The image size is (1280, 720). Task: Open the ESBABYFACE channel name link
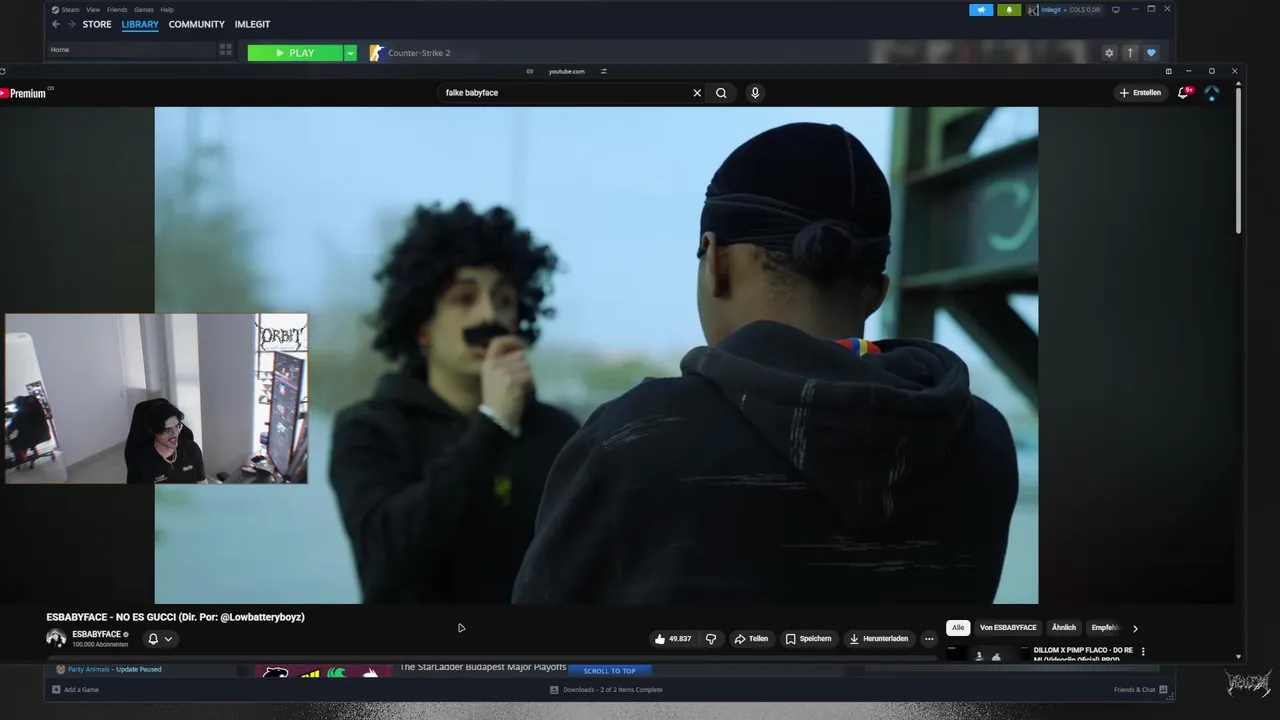[96, 634]
